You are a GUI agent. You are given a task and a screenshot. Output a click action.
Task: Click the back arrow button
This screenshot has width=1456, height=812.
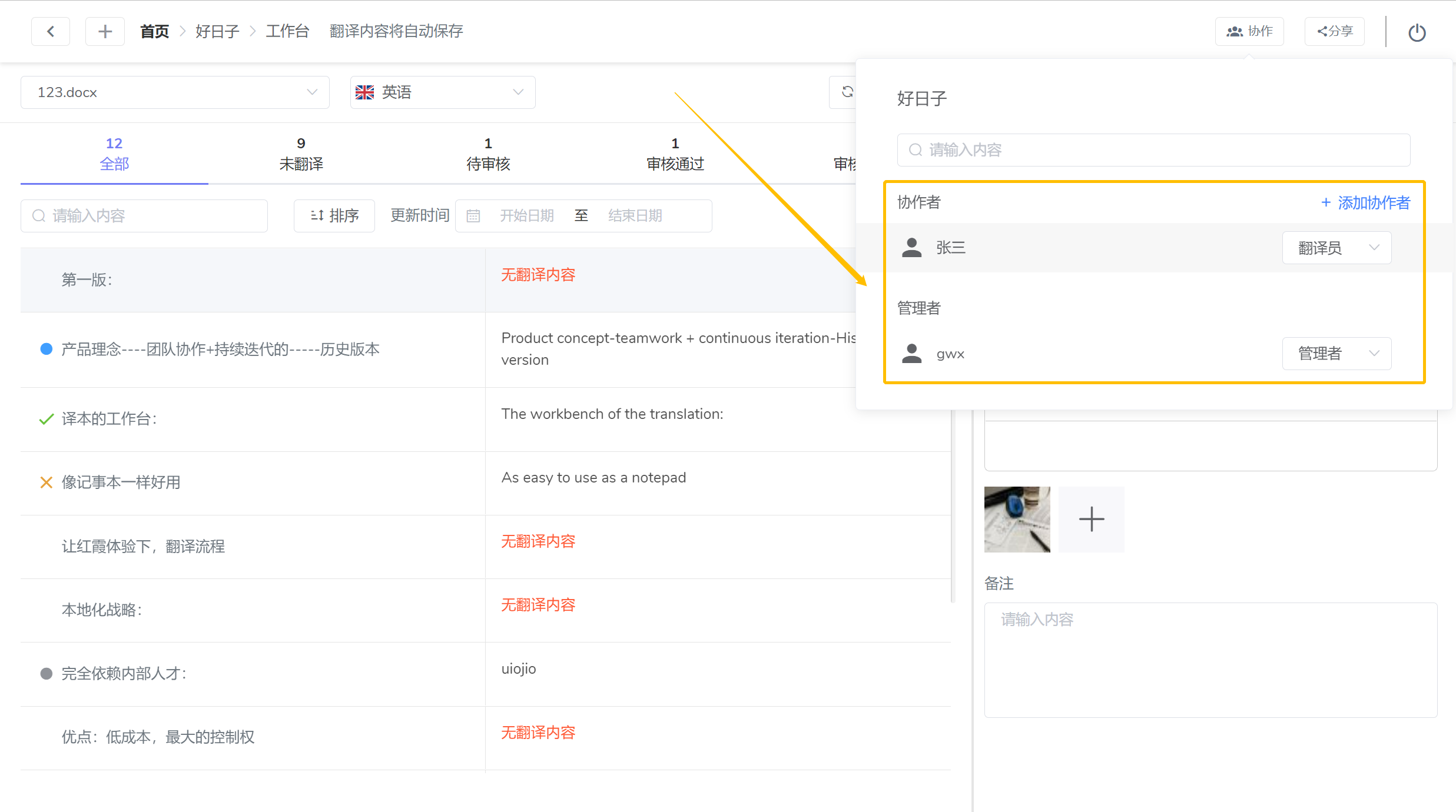(51, 31)
